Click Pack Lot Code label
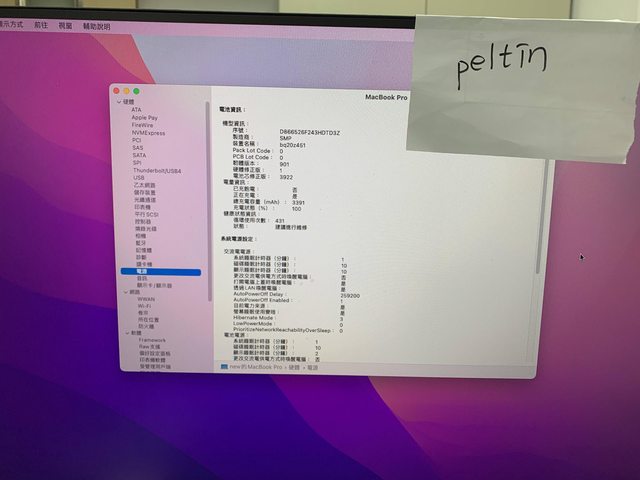Viewport: 640px width, 480px height. tap(251, 151)
